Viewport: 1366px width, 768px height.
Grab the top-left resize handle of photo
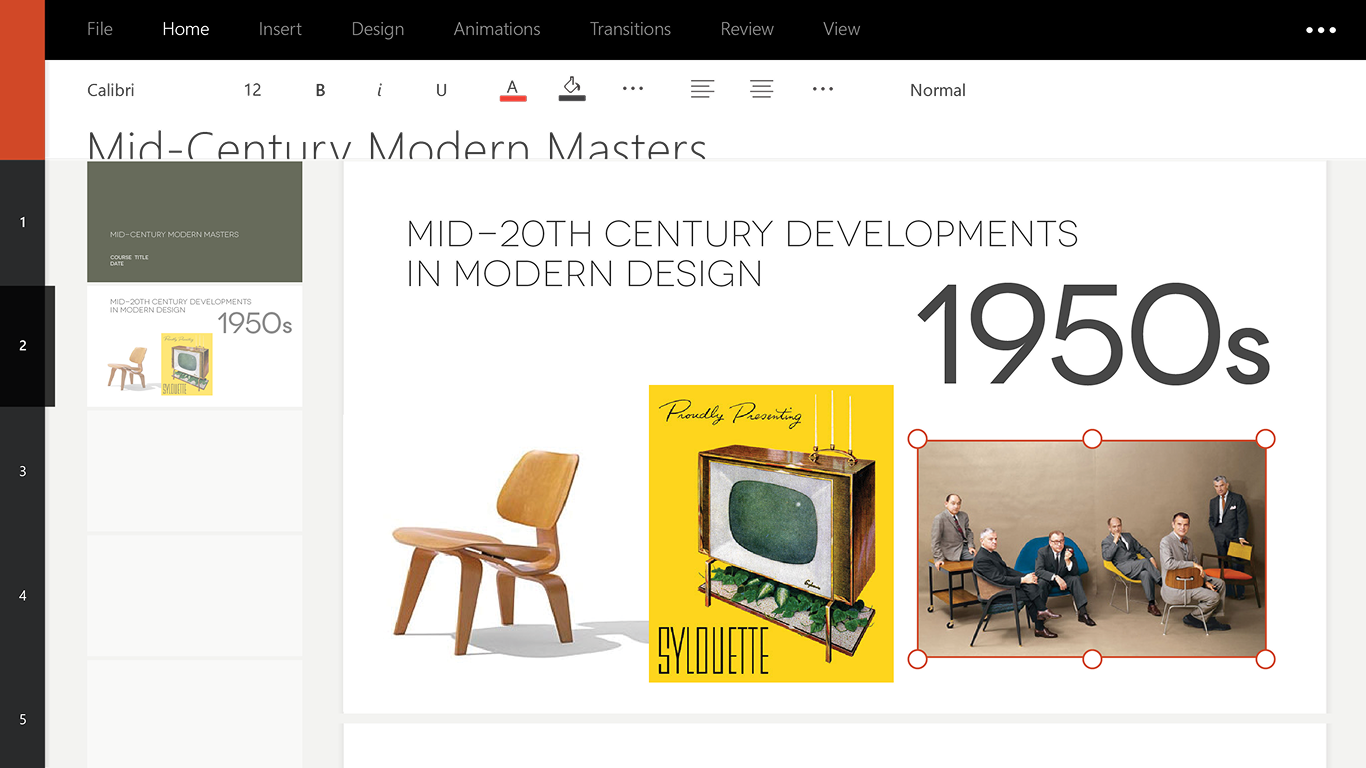pos(917,439)
